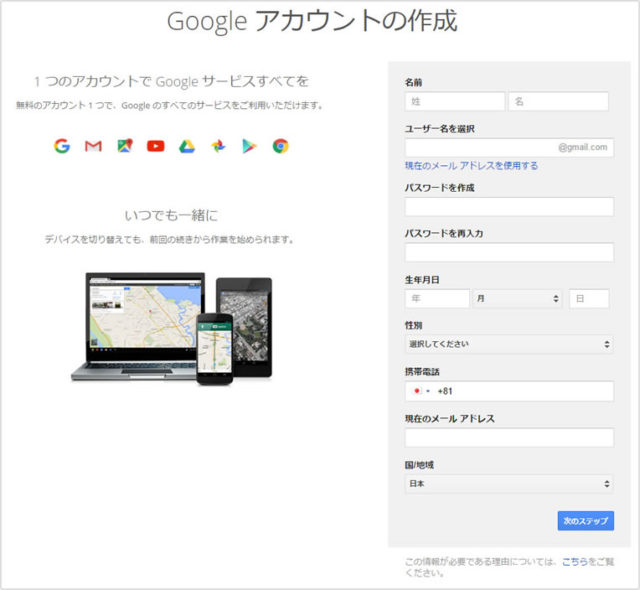
Task: Click the Google Drive triangle icon
Action: [x=187, y=146]
